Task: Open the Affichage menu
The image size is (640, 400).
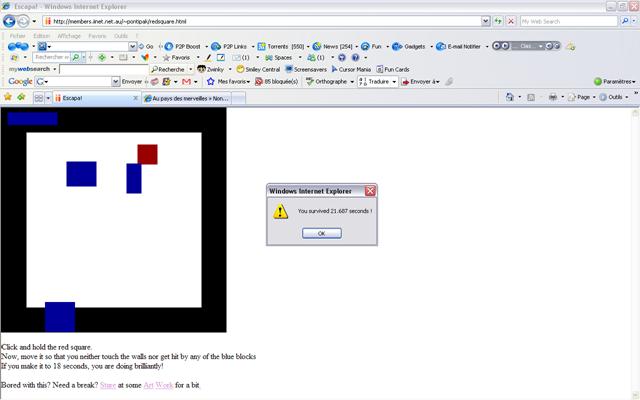Action: point(69,35)
